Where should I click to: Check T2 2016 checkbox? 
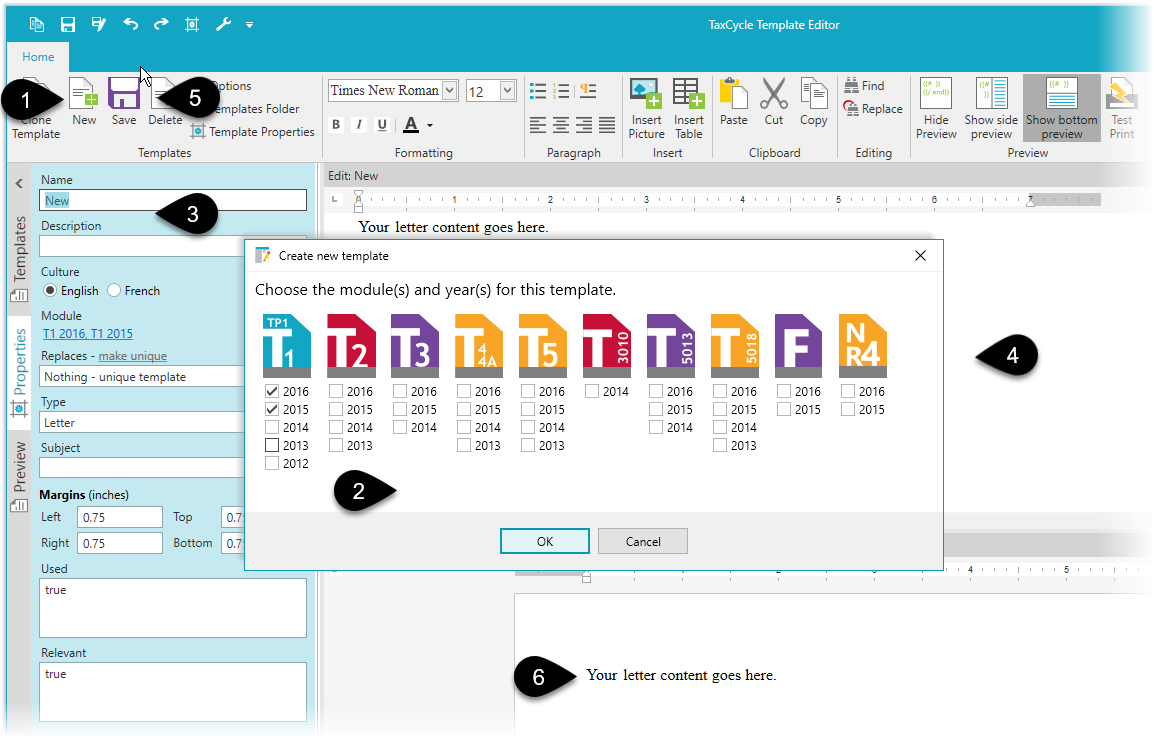336,391
